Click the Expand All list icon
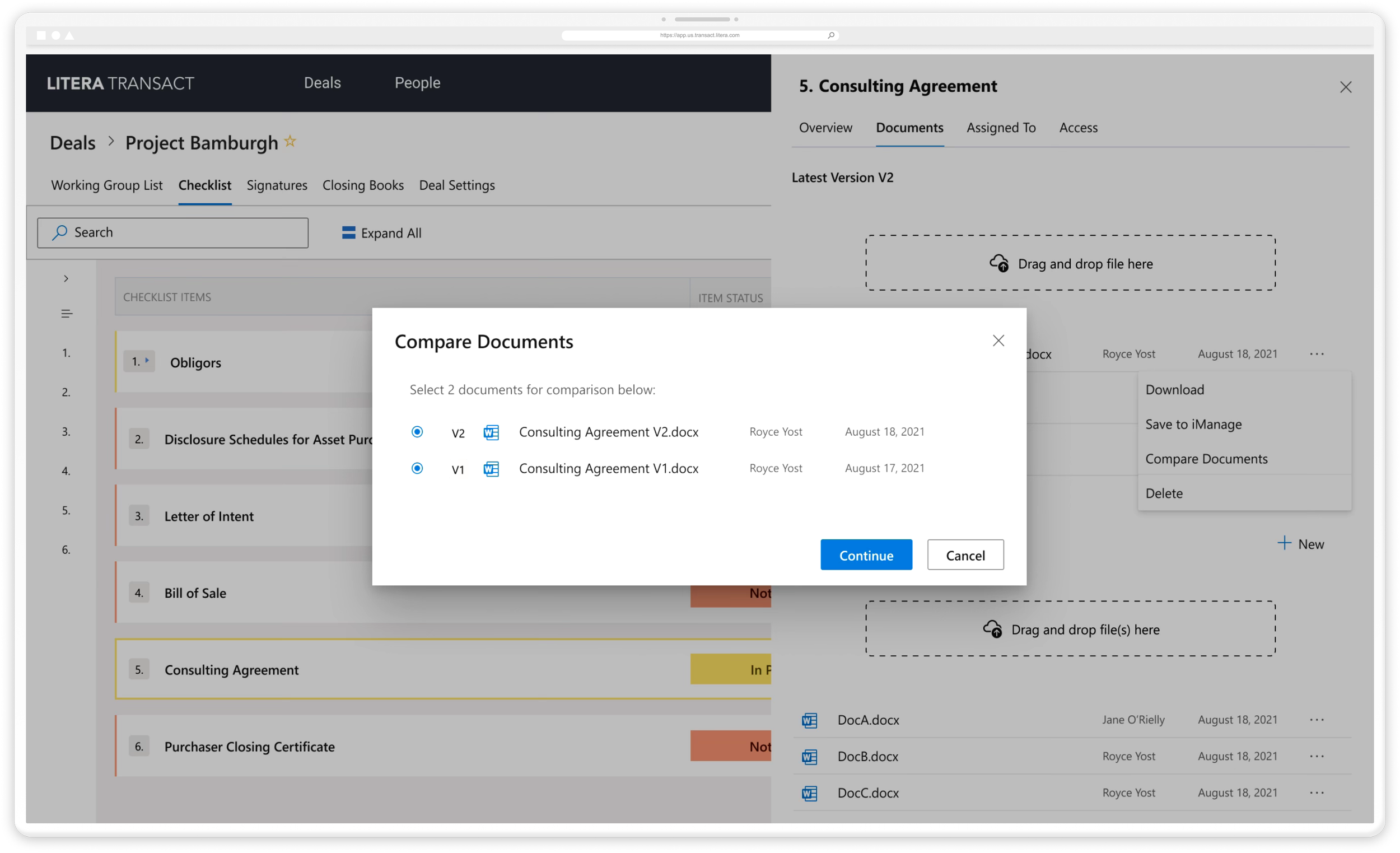The image size is (1400, 853). point(348,233)
